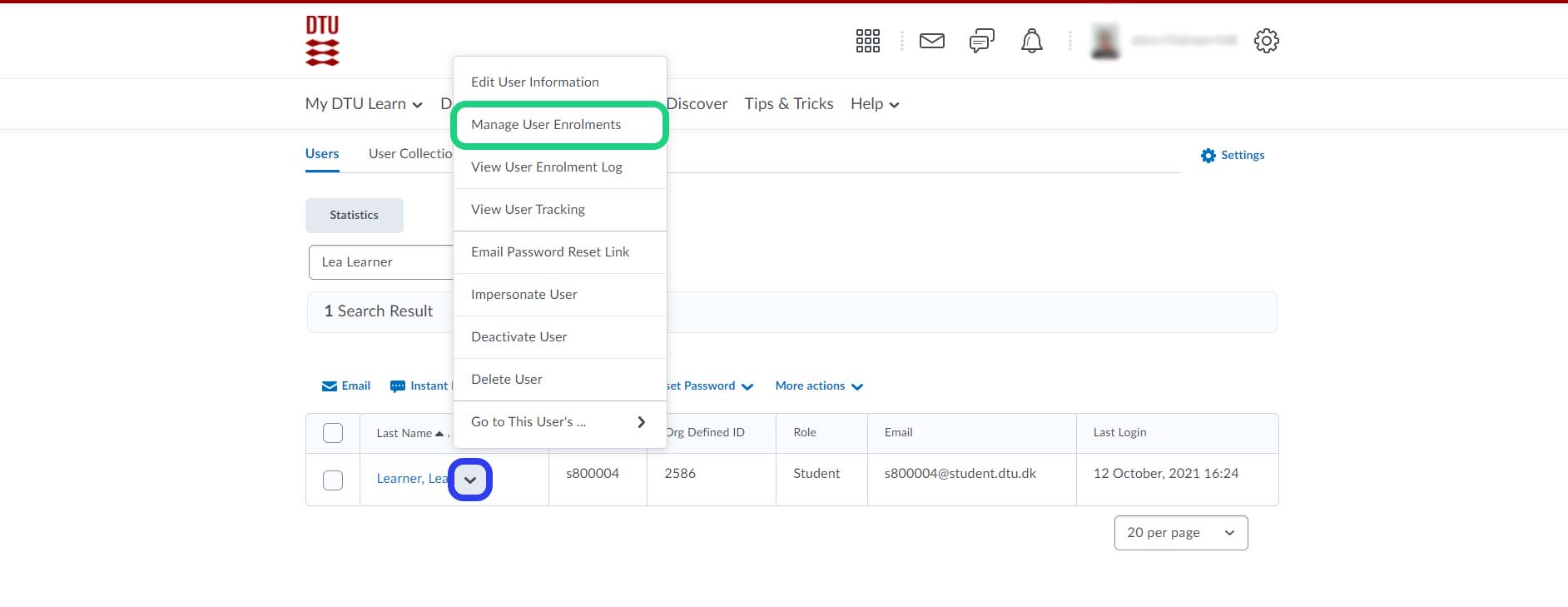This screenshot has height=607, width=1568.
Task: Click the Lea Learner search field
Action: [x=380, y=262]
